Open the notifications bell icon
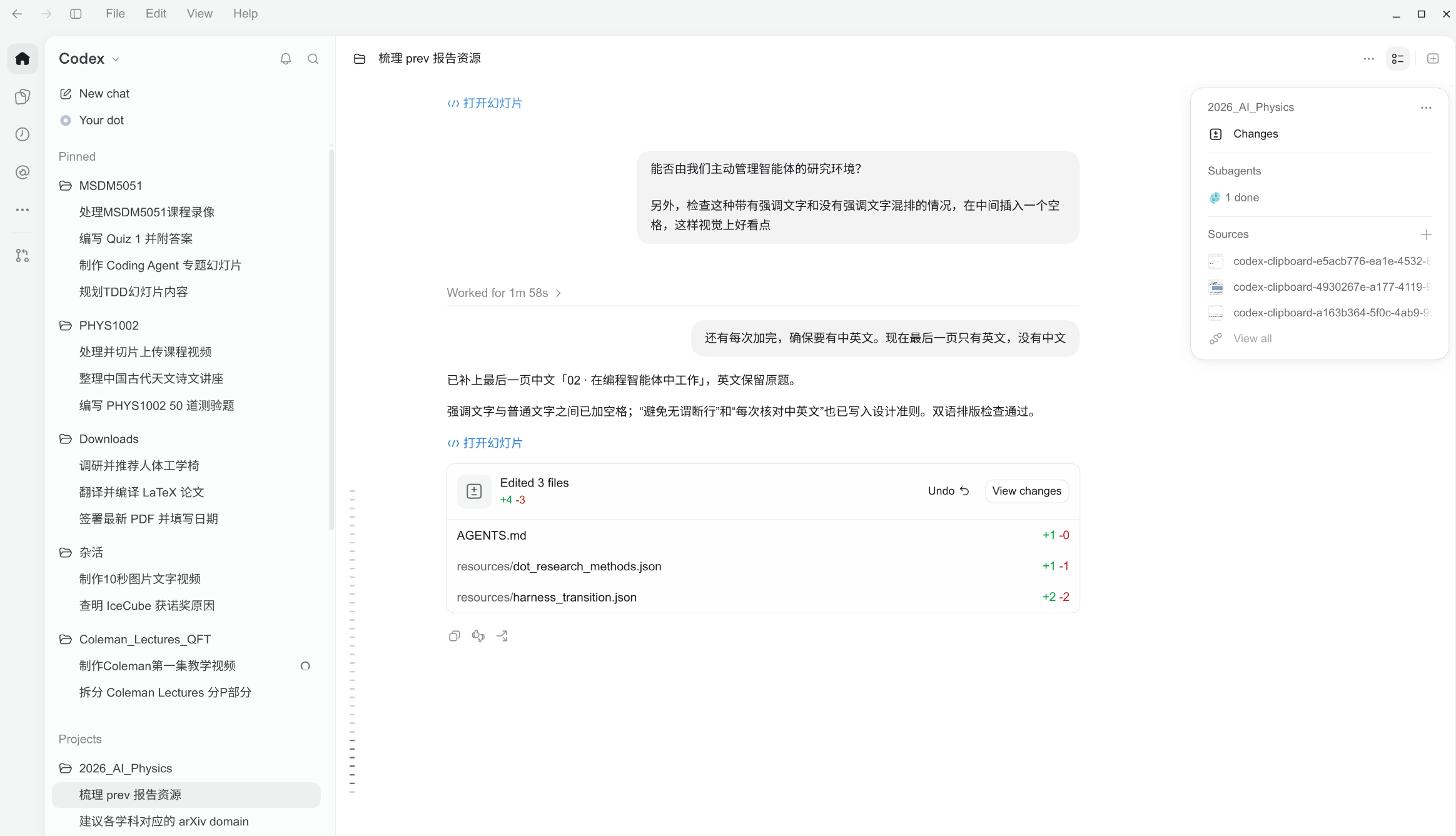 (286, 59)
